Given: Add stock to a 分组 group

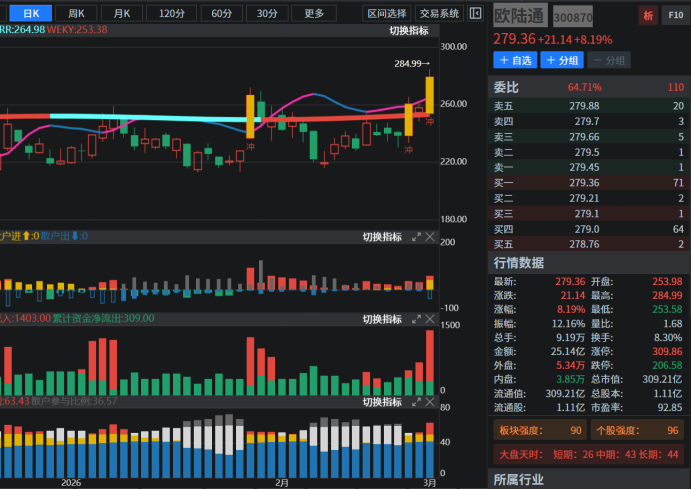Looking at the screenshot, I should [x=563, y=60].
